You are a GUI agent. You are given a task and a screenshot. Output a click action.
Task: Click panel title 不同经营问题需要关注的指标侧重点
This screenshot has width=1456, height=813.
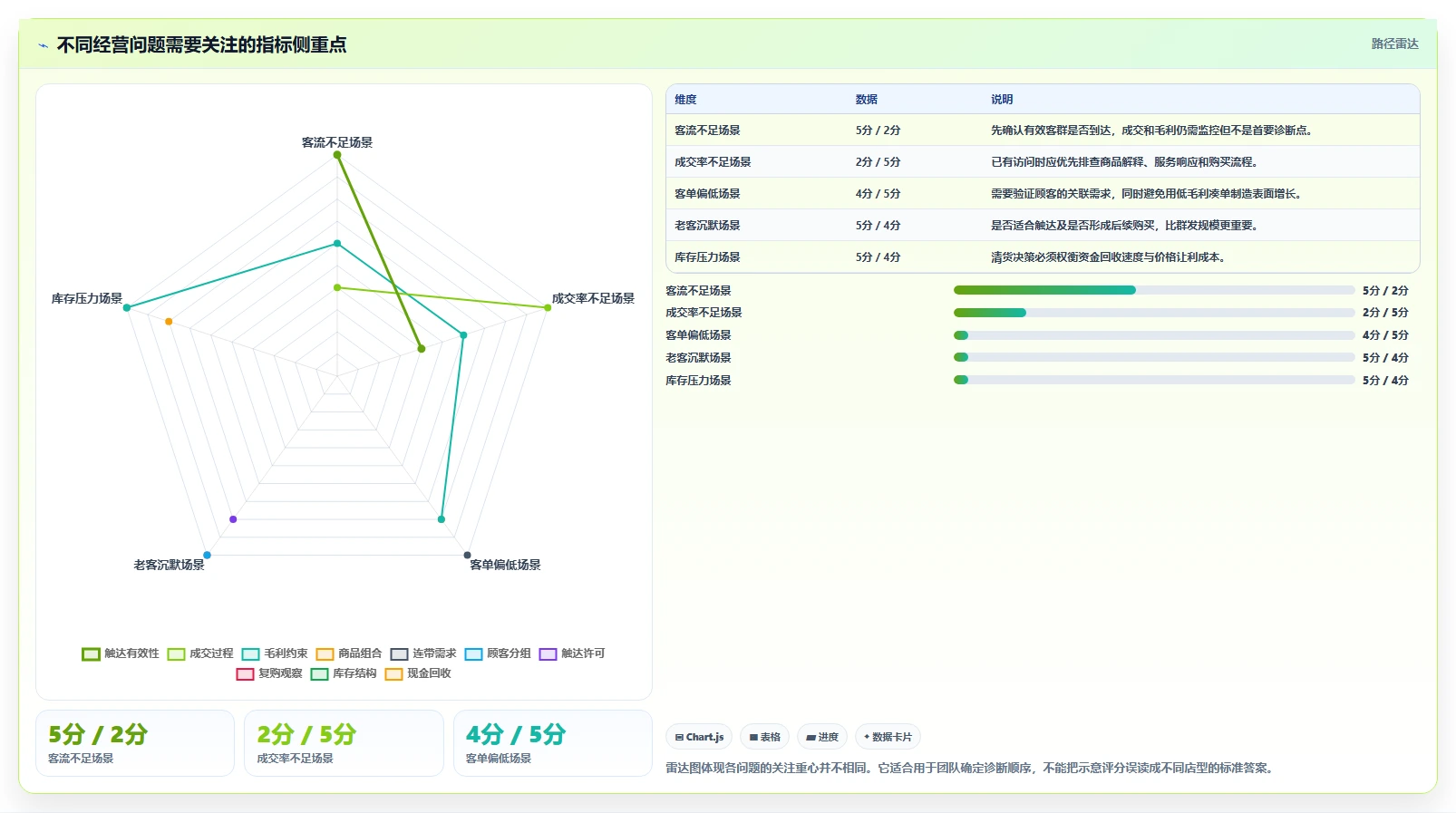click(201, 44)
